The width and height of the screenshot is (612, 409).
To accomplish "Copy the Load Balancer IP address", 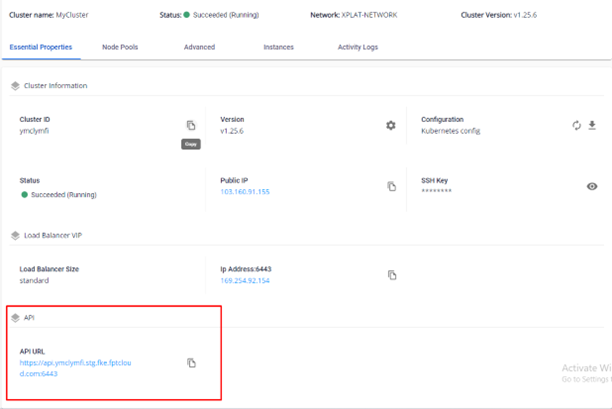I will (392, 275).
